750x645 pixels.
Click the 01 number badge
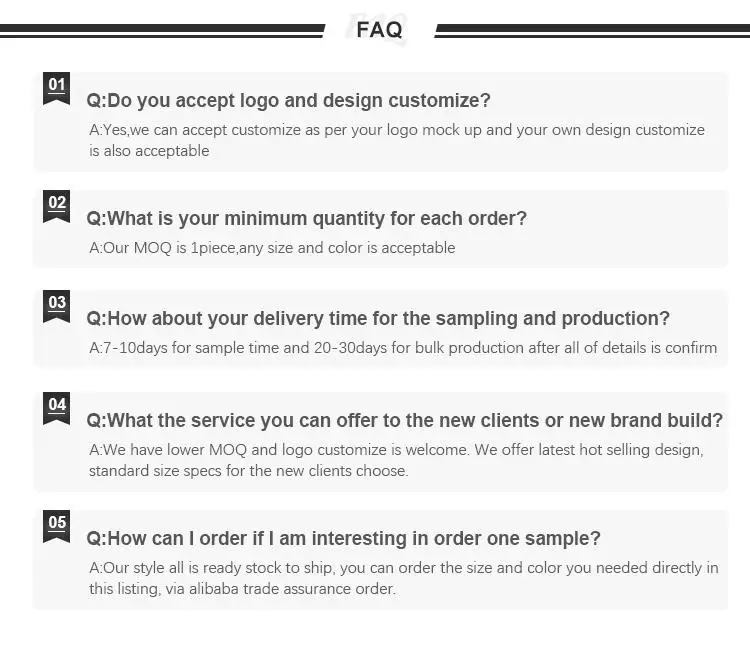click(57, 87)
